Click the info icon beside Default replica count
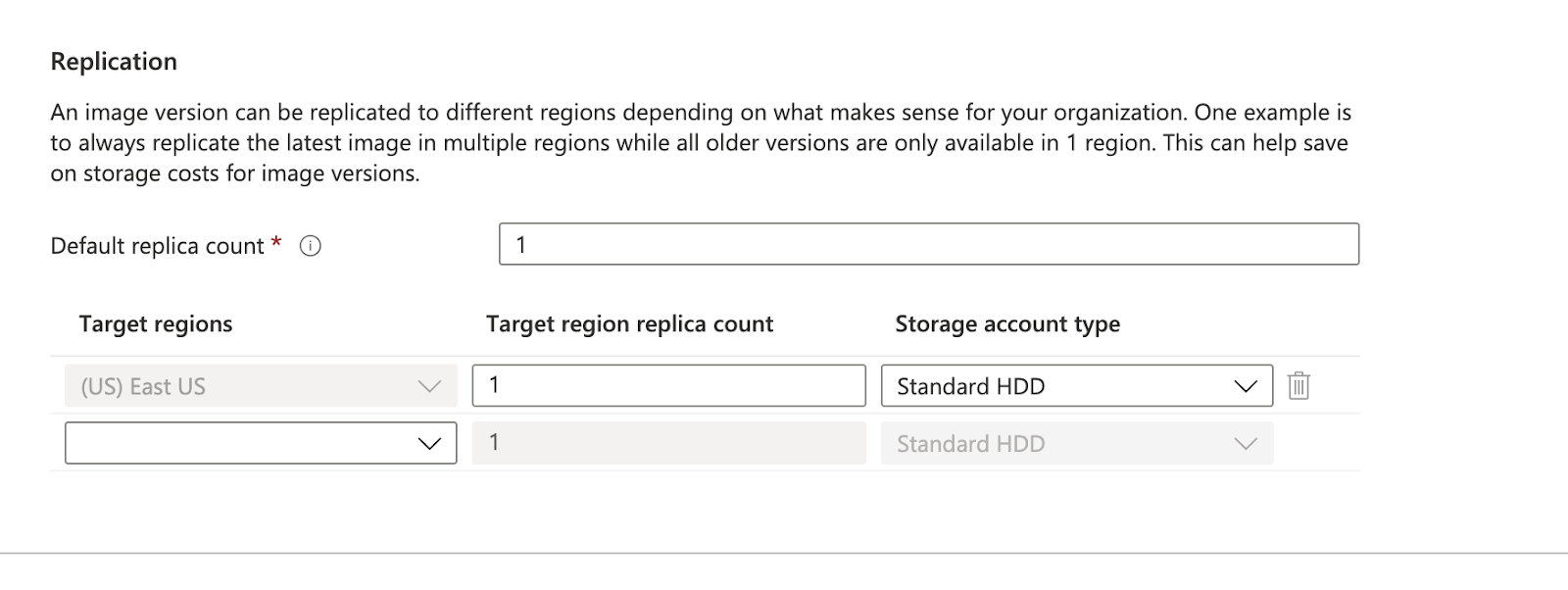1568x590 pixels. click(311, 246)
